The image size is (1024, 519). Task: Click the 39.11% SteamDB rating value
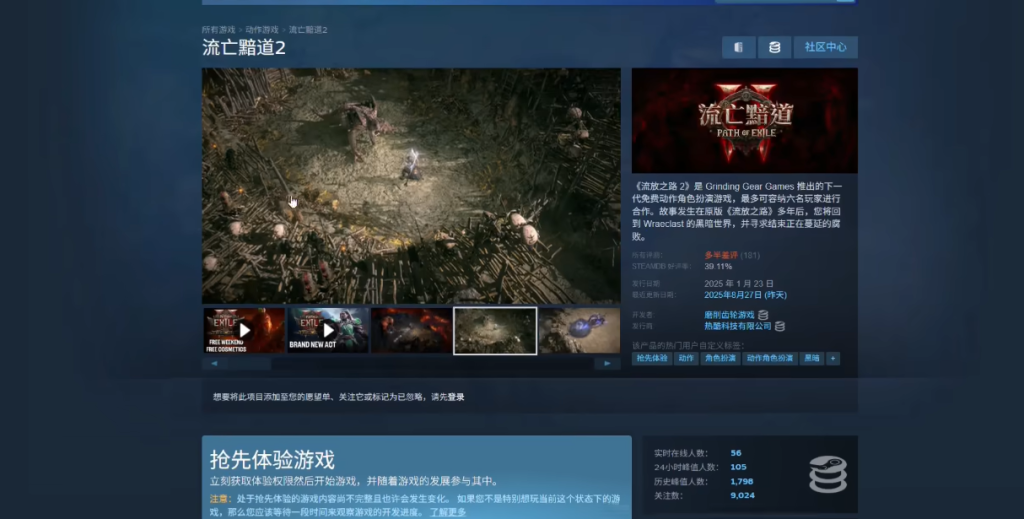pos(718,266)
